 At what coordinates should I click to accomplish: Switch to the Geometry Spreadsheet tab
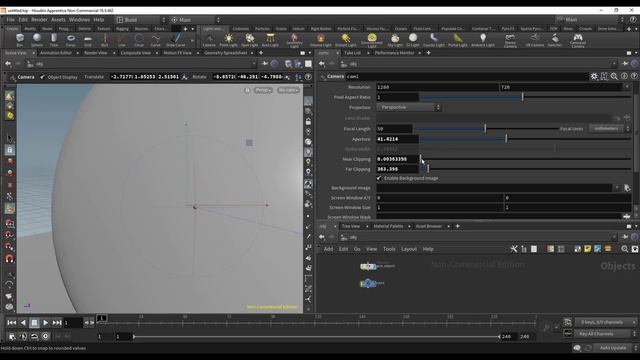[225, 53]
